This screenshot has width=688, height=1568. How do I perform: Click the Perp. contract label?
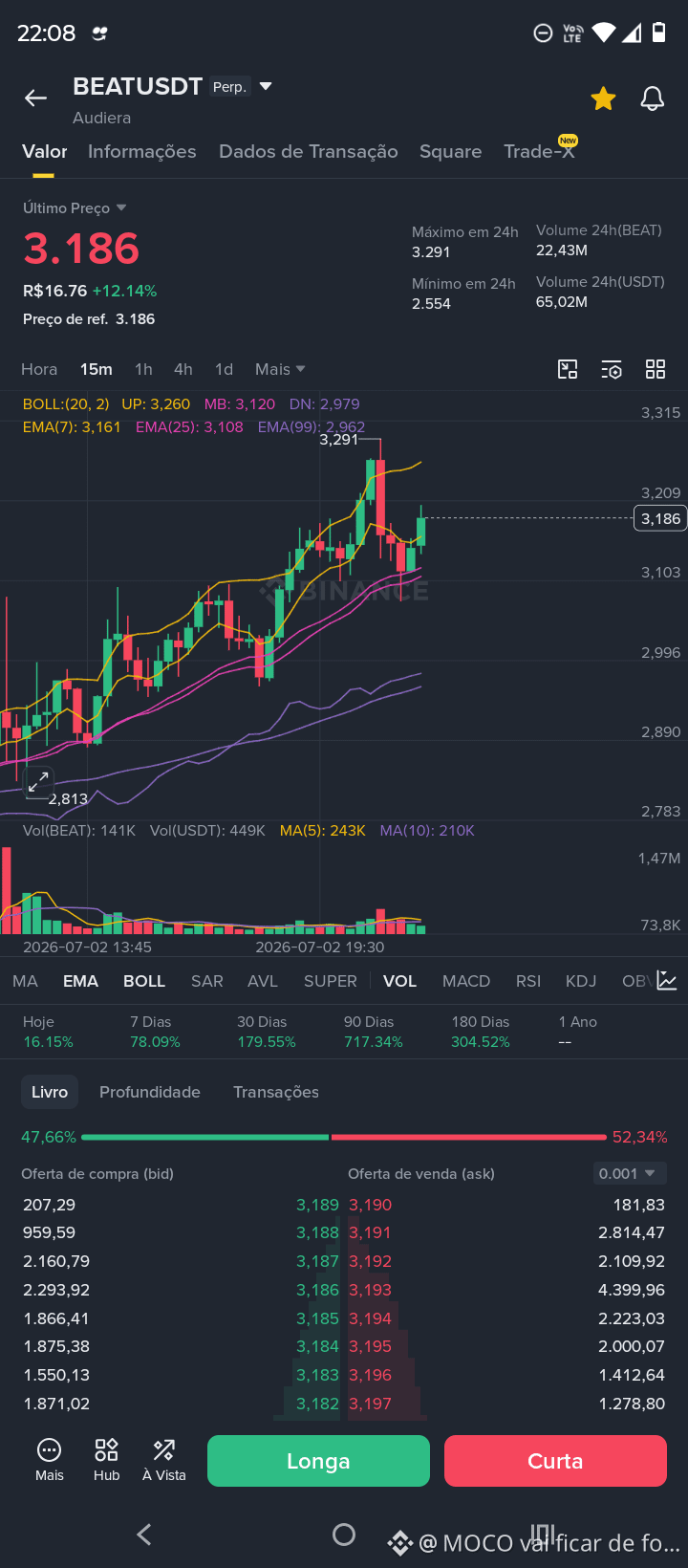[229, 87]
